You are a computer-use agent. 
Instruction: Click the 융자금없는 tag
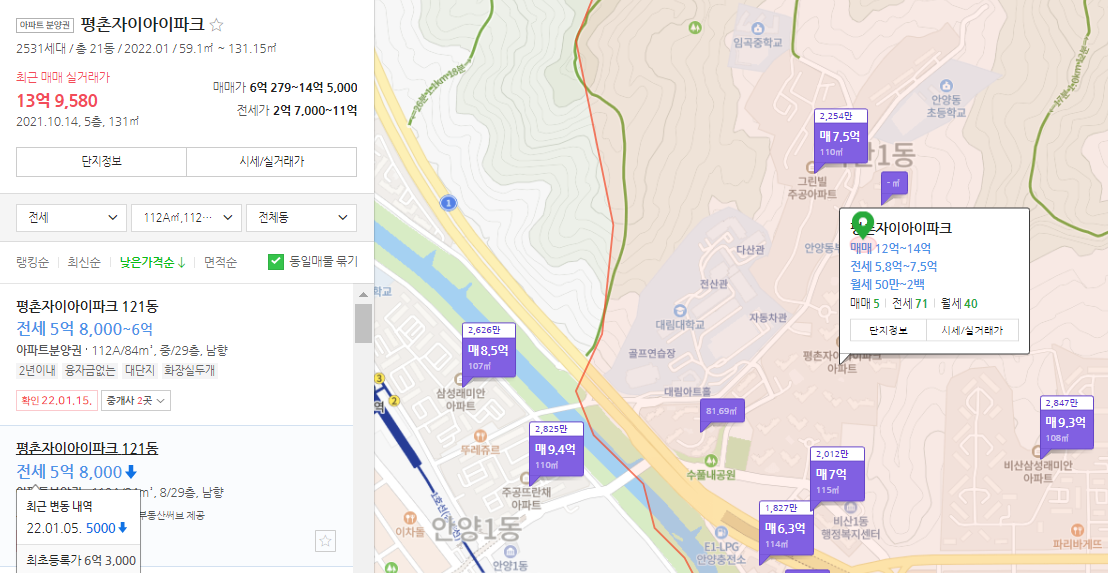point(90,369)
